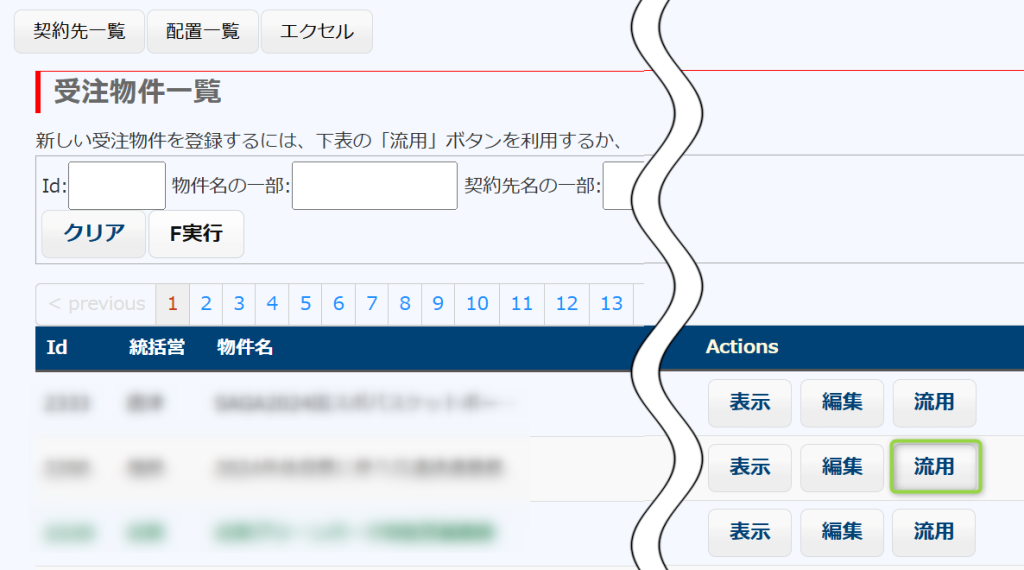Jump to page 5 in pagination
1024x570 pixels.
tap(305, 304)
